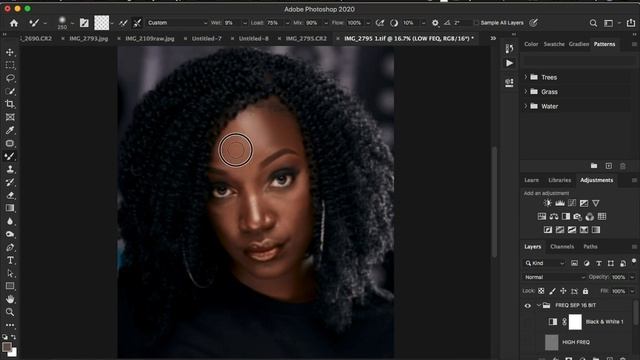The height and width of the screenshot is (360, 640).
Task: Select the Gradient tool
Action: [10, 209]
